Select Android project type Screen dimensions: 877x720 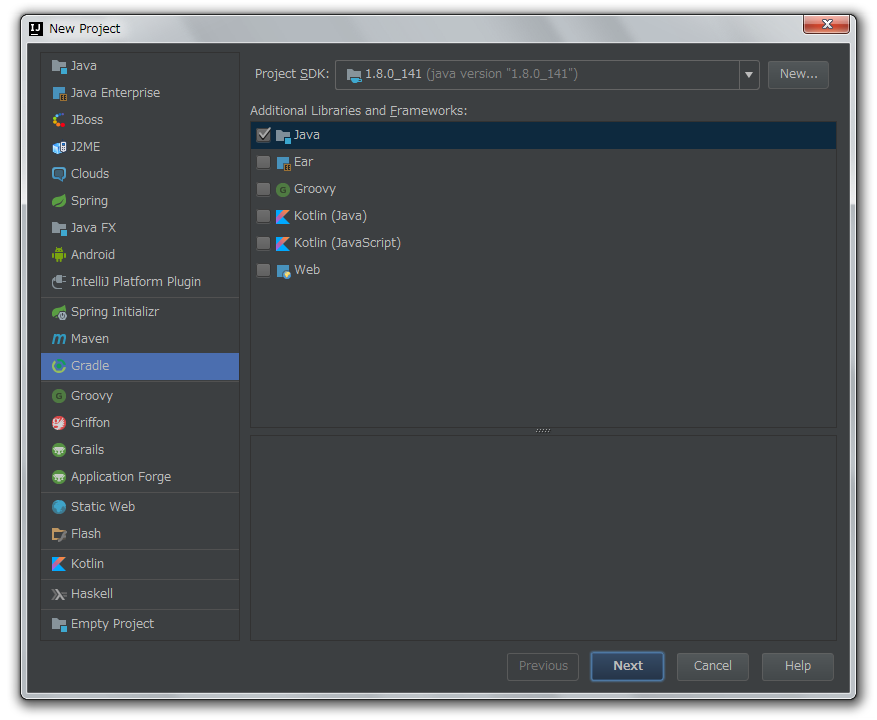pyautogui.click(x=140, y=255)
